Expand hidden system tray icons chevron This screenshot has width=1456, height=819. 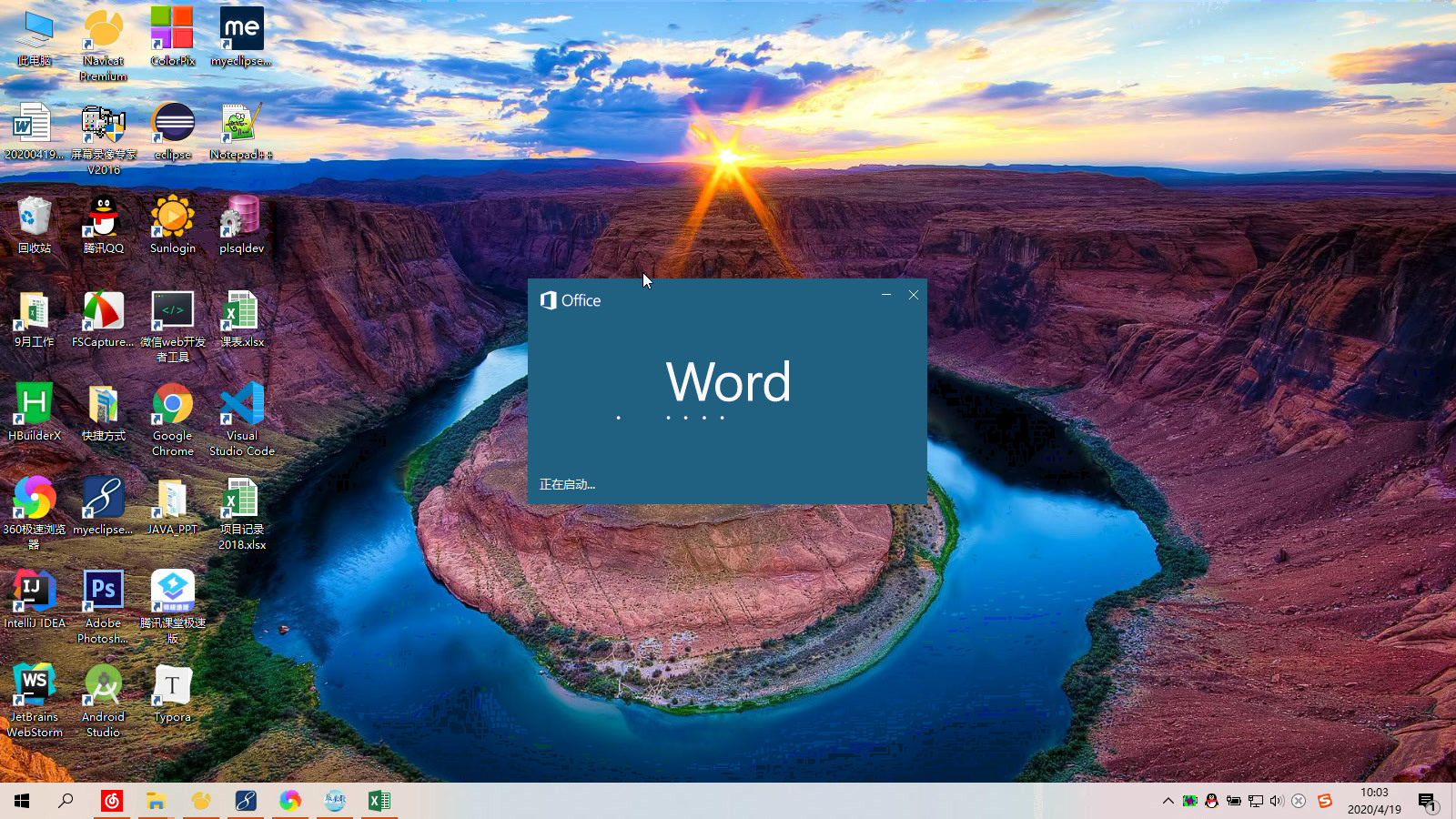tap(1168, 801)
